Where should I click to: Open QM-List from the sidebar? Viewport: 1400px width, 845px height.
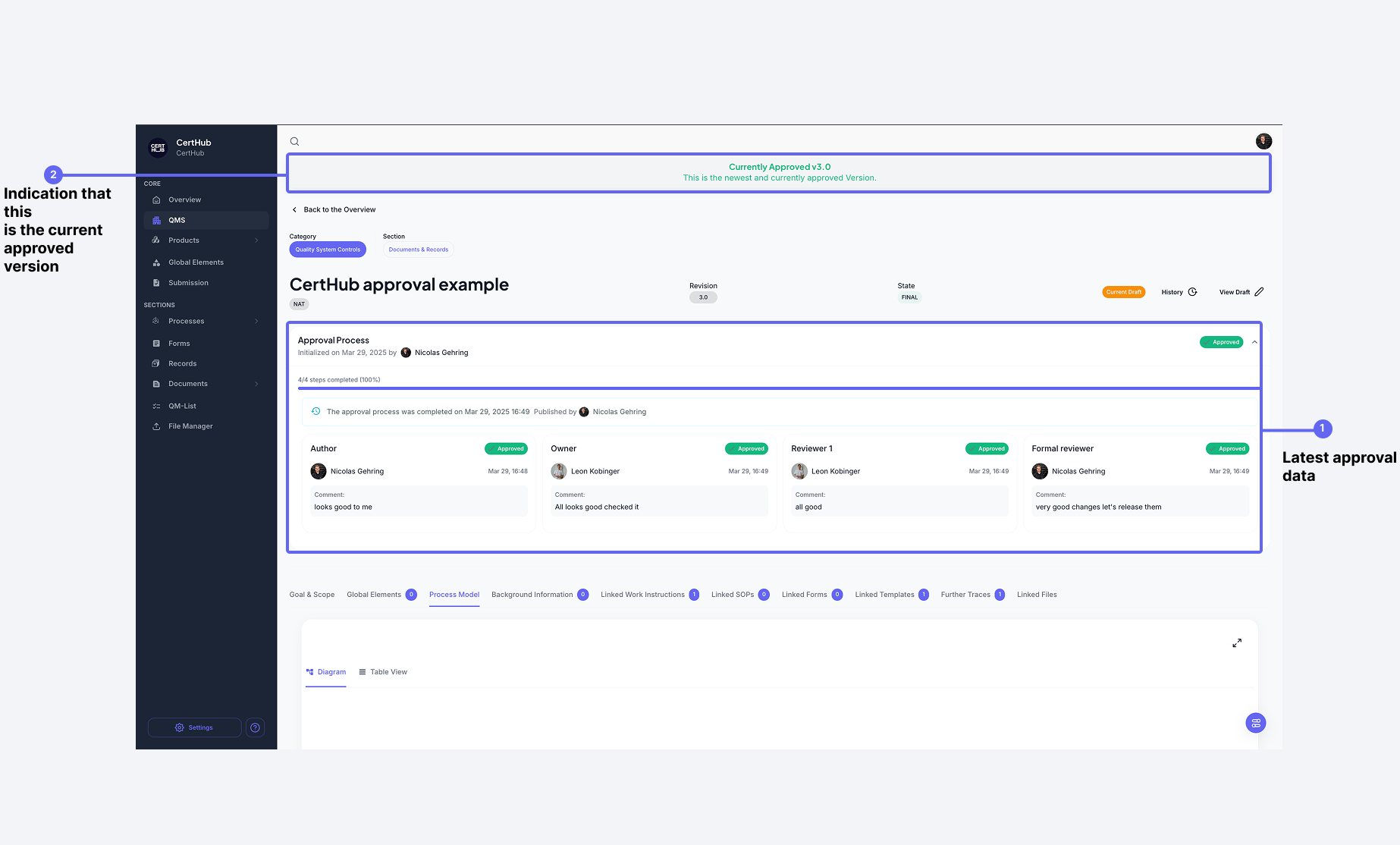(x=182, y=406)
